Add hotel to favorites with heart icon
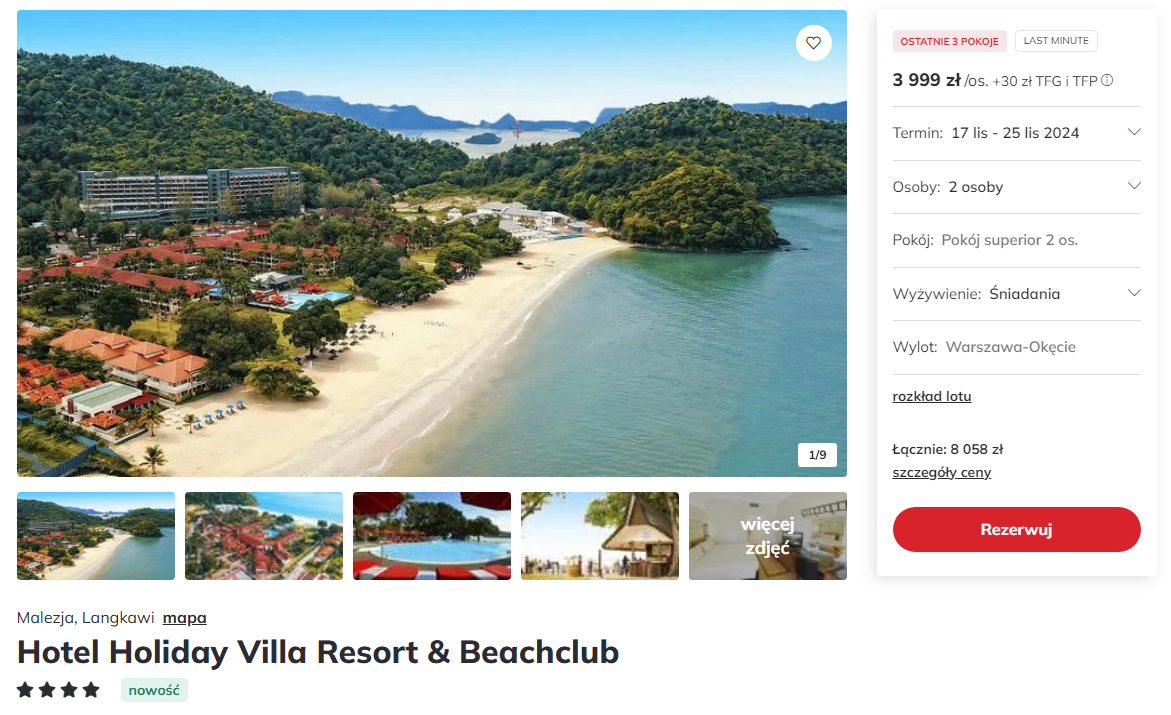 point(813,43)
